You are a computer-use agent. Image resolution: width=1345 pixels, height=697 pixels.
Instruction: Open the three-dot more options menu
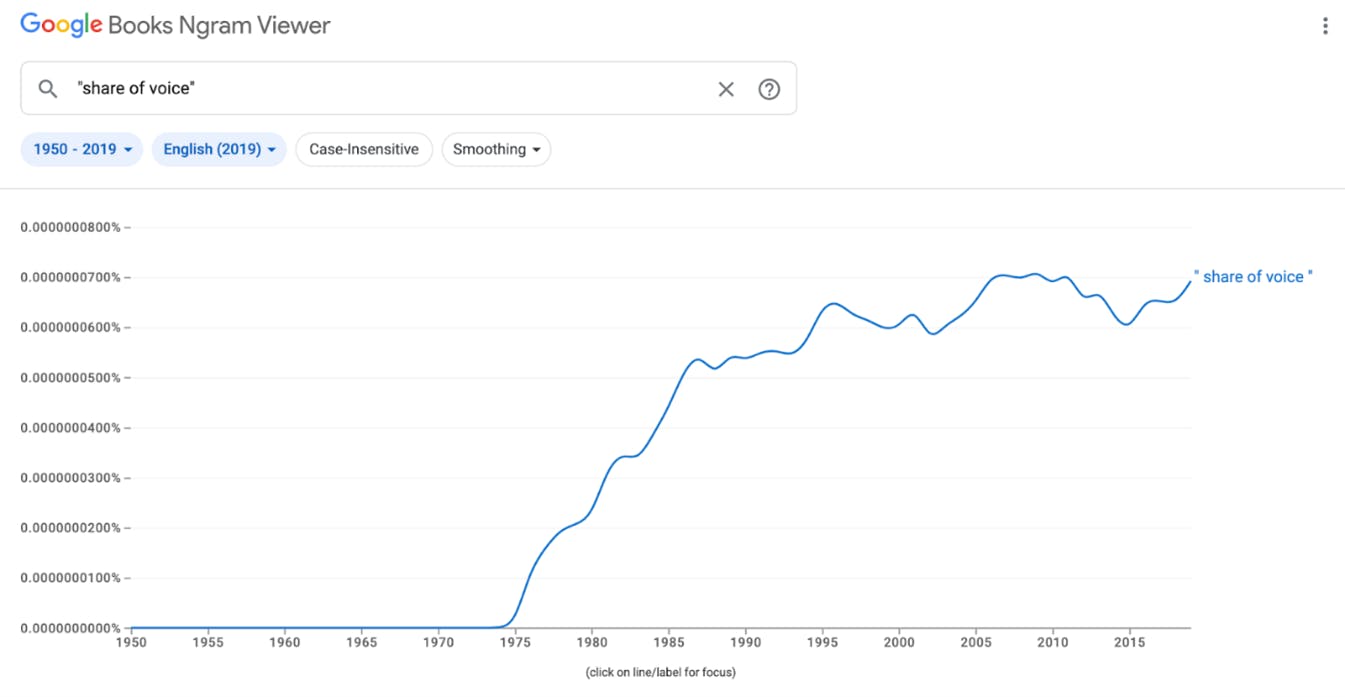pos(1325,26)
